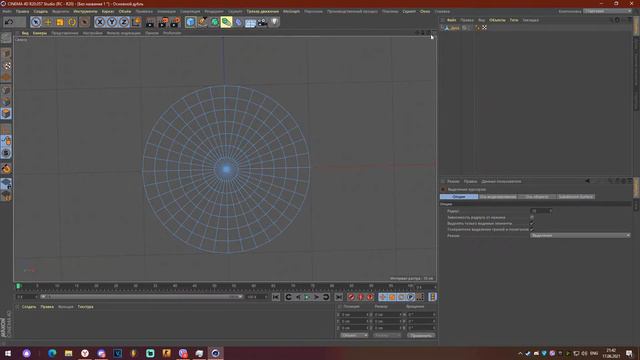Toggle Position keyframe recording button

coord(382,297)
